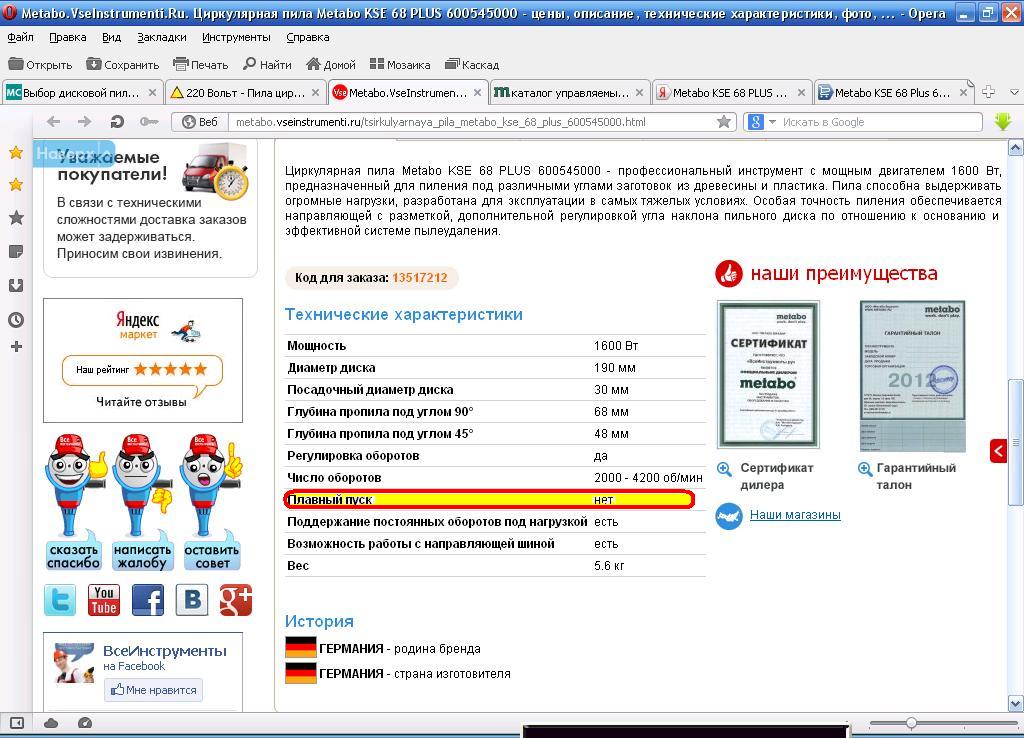Click the Мозаика tile windows button

coord(400,65)
